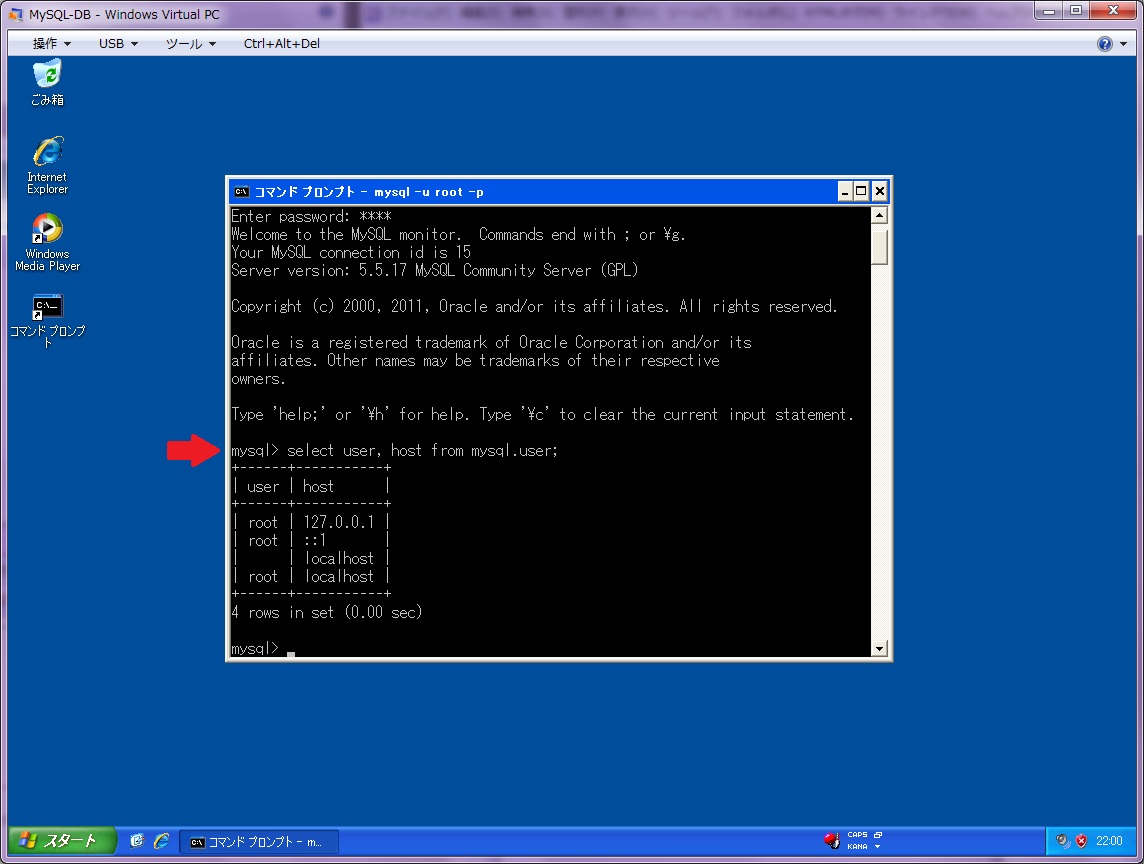This screenshot has width=1144, height=864.
Task: Click the red security shield tray icon
Action: click(1081, 841)
